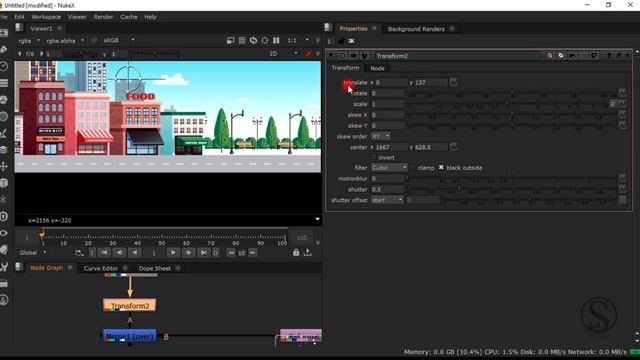Image resolution: width=640 pixels, height=360 pixels.
Task: Open translate animation curve menu
Action: [453, 82]
